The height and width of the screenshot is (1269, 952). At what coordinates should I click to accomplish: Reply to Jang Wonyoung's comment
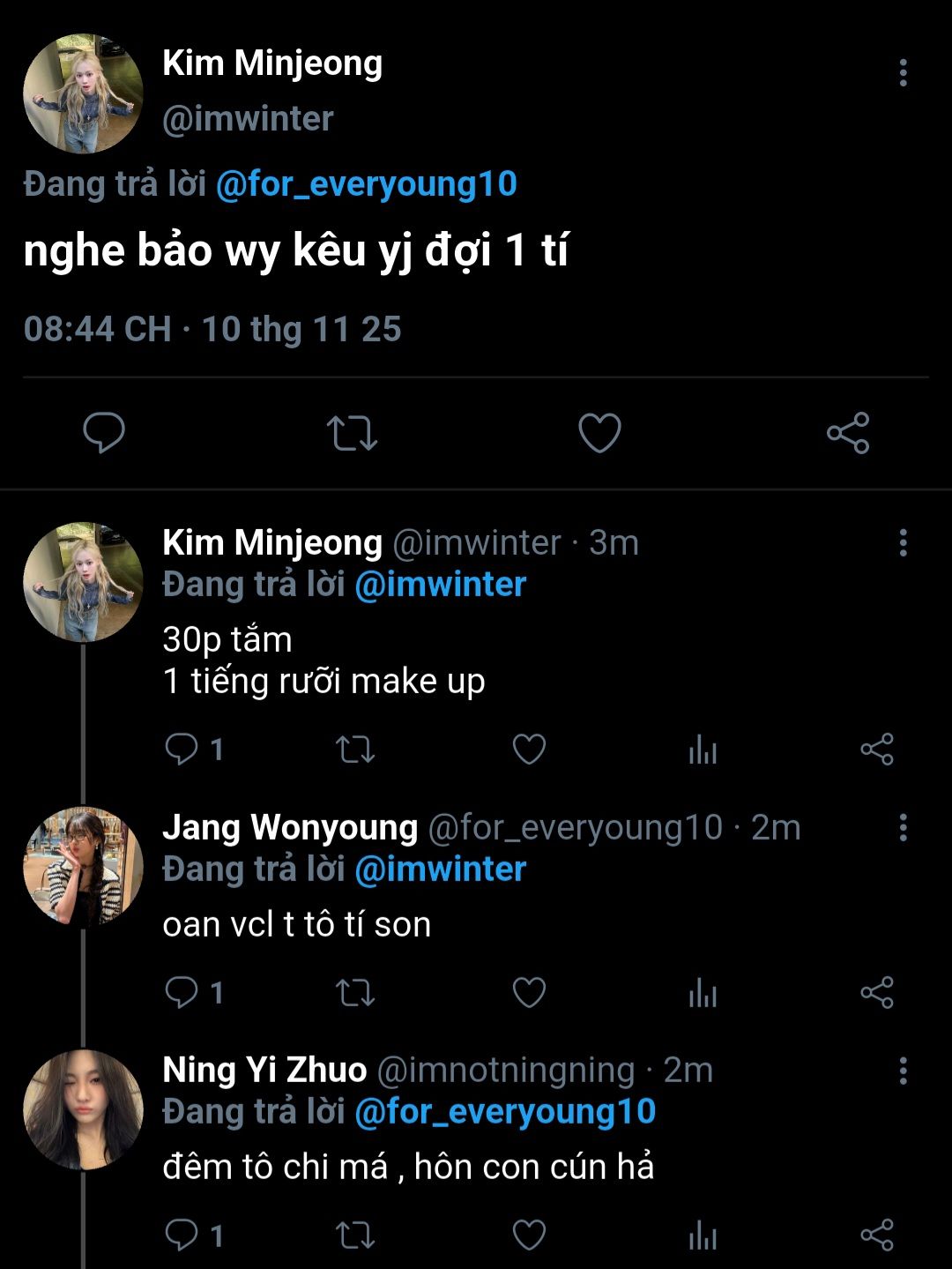[182, 993]
